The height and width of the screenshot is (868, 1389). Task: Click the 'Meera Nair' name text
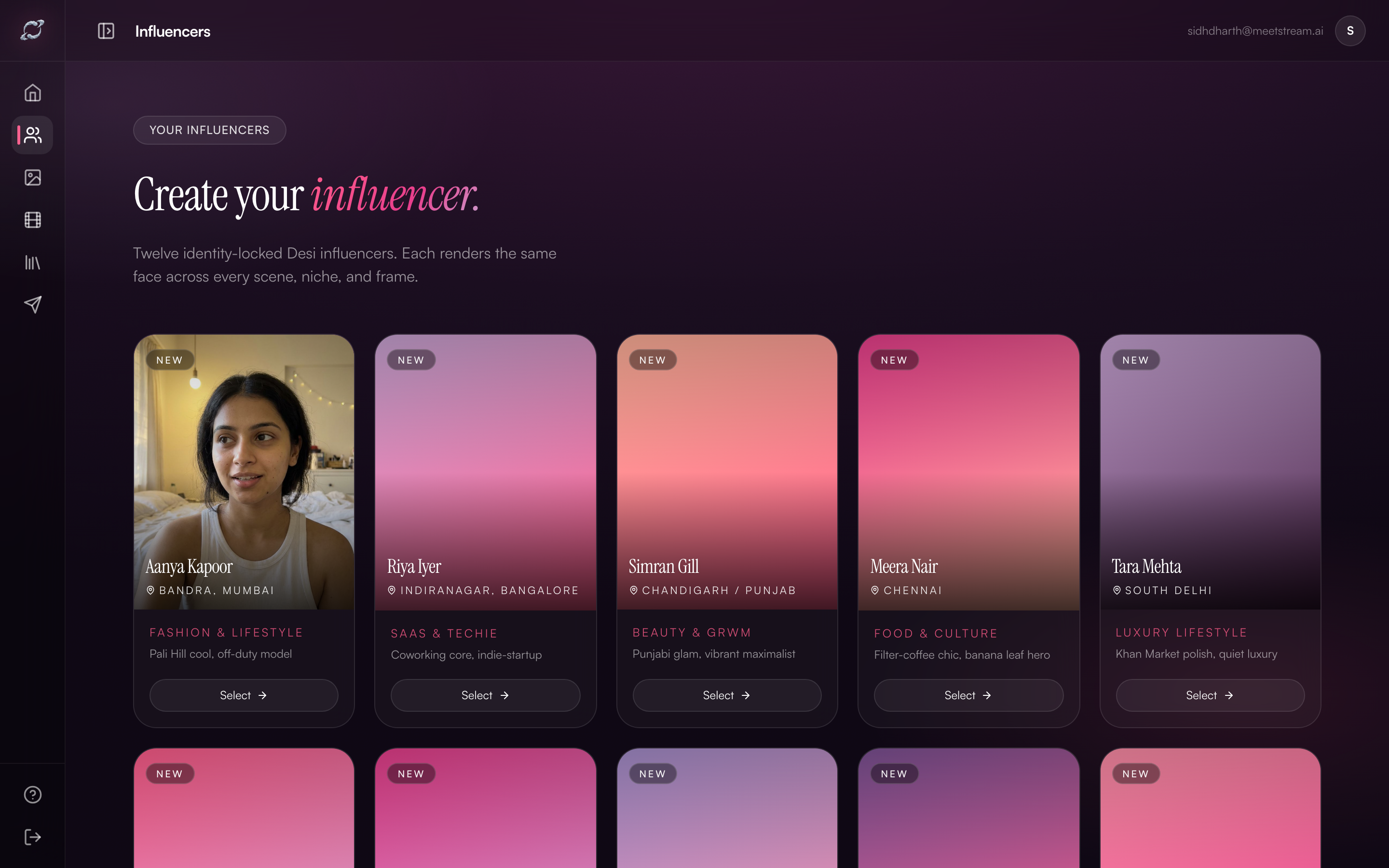pyautogui.click(x=904, y=567)
